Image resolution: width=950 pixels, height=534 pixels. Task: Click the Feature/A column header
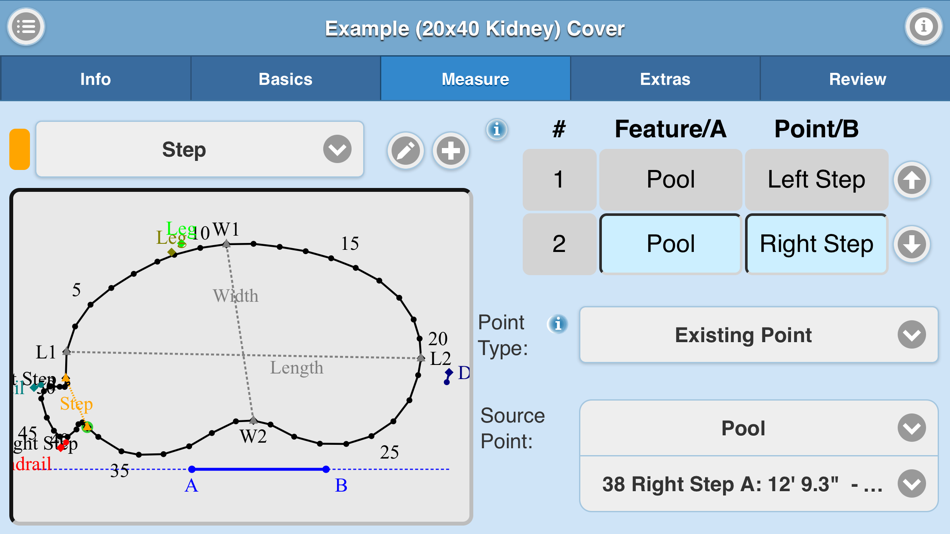coord(670,129)
